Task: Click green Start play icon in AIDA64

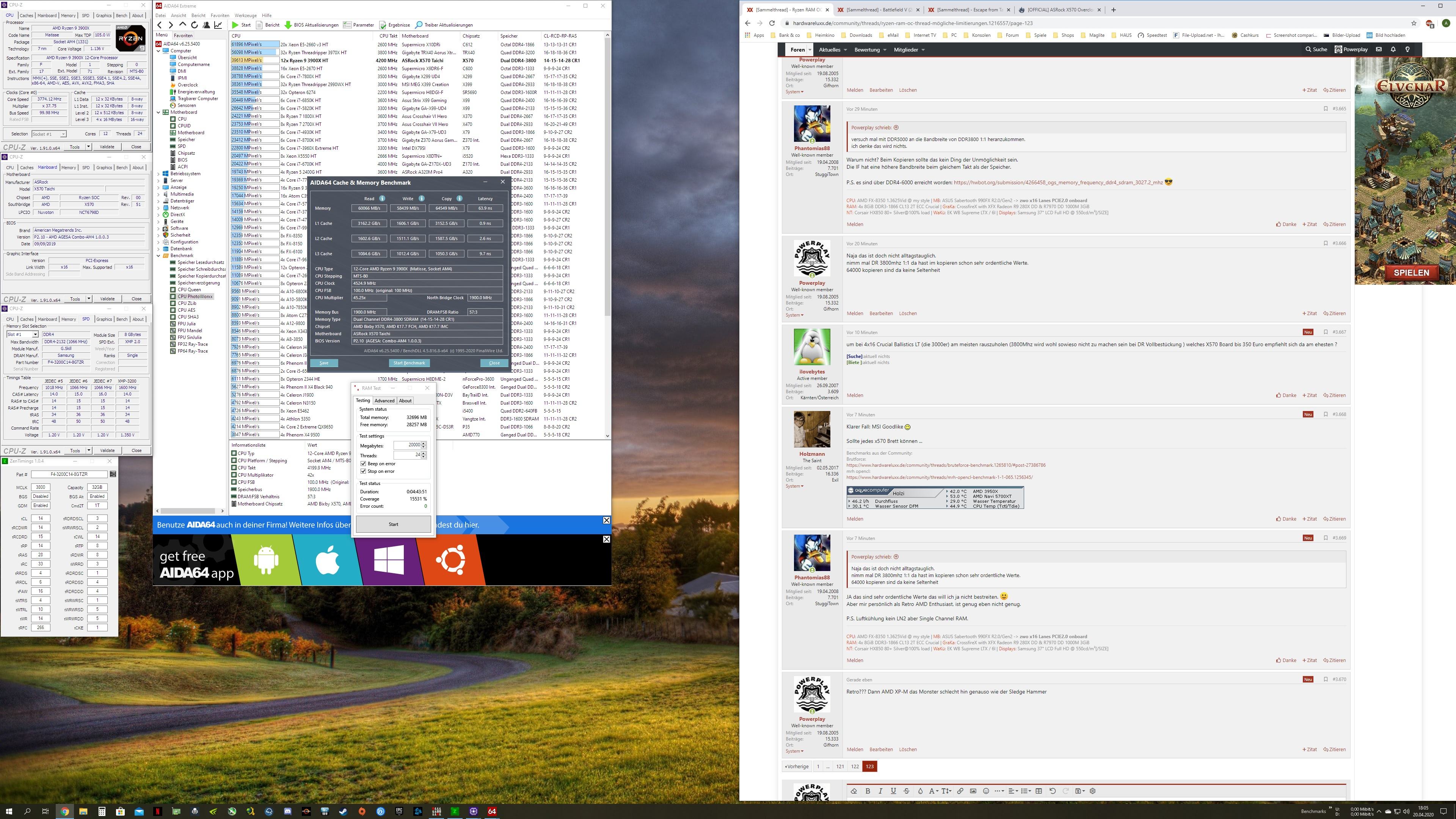Action: click(235, 25)
